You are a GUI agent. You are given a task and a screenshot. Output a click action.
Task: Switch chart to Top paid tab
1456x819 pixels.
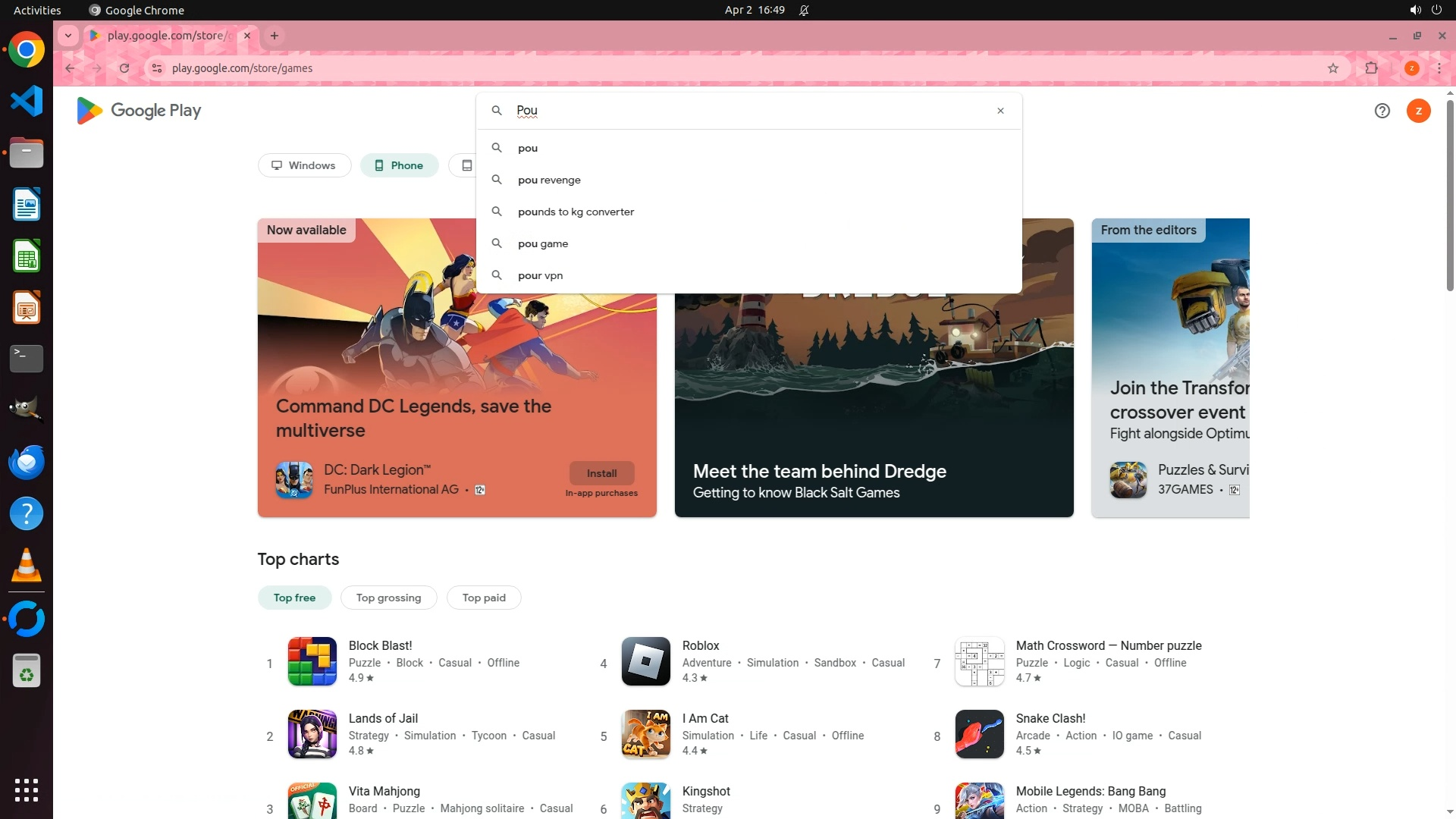pyautogui.click(x=484, y=598)
